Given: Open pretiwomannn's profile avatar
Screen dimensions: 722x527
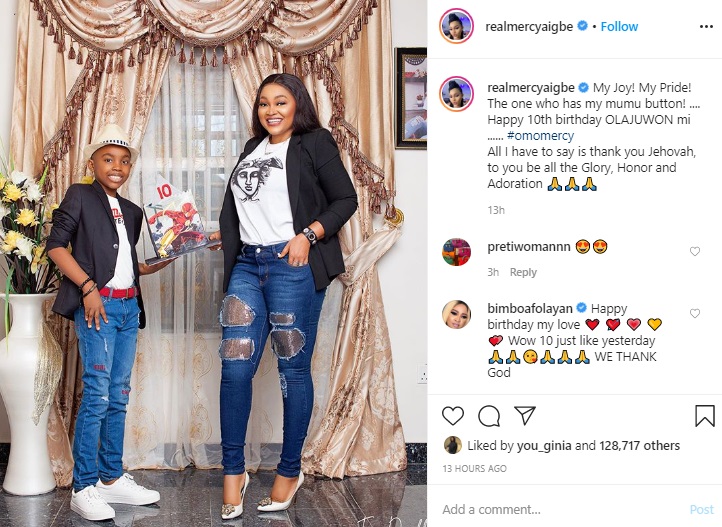Looking at the screenshot, I should point(456,252).
